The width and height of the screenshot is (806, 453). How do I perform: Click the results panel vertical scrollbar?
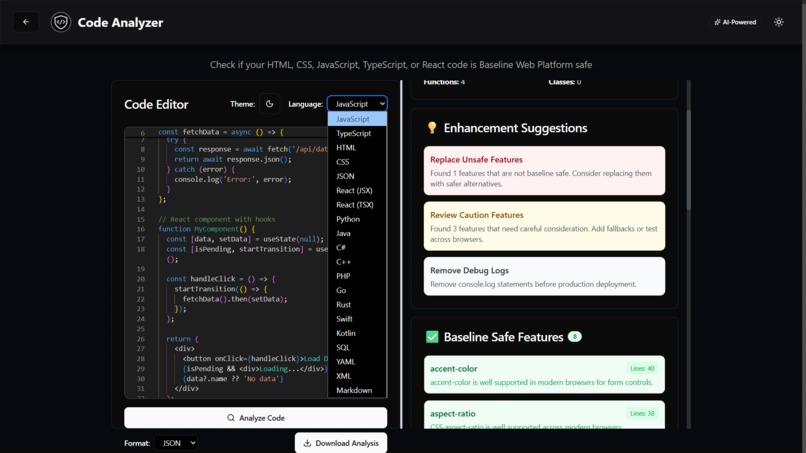click(x=688, y=159)
